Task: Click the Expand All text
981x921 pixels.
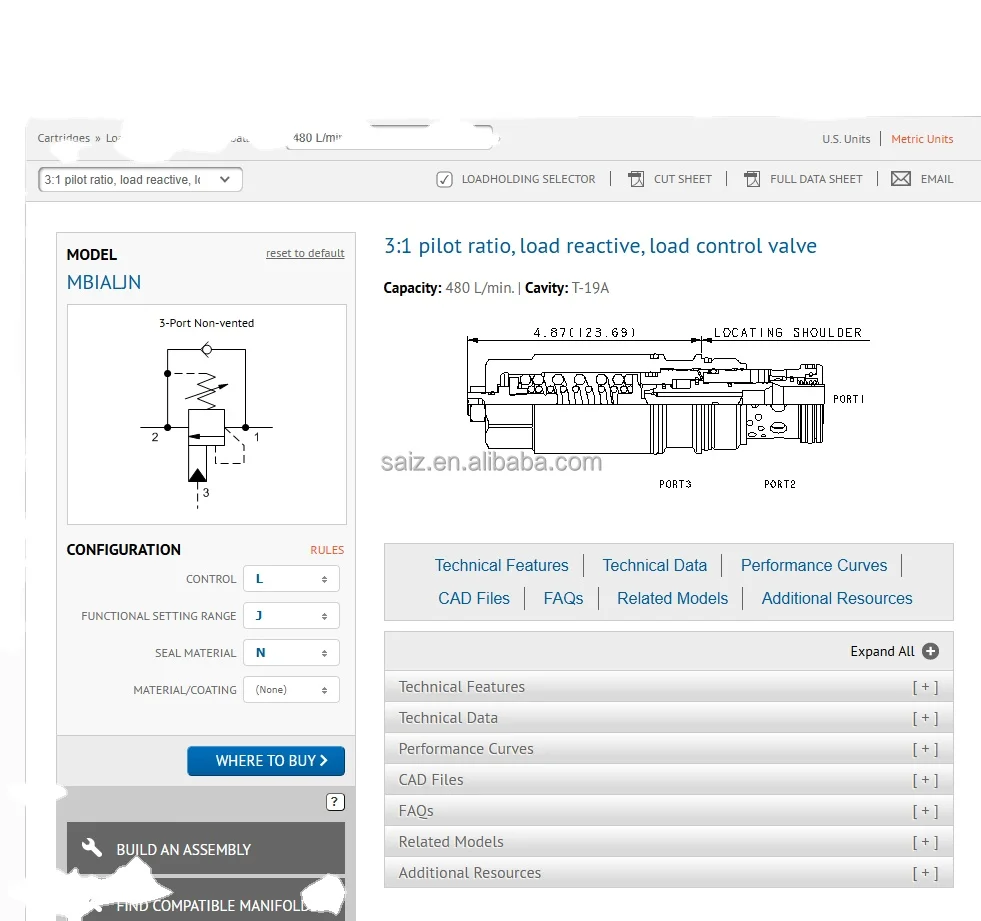Action: tap(882, 651)
